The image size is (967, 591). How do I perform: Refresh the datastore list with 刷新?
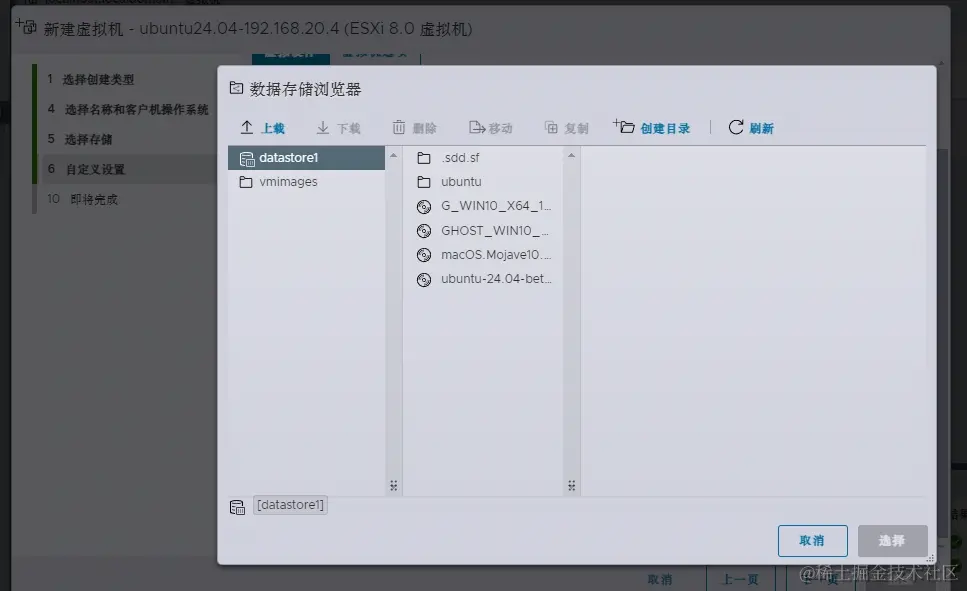(751, 128)
